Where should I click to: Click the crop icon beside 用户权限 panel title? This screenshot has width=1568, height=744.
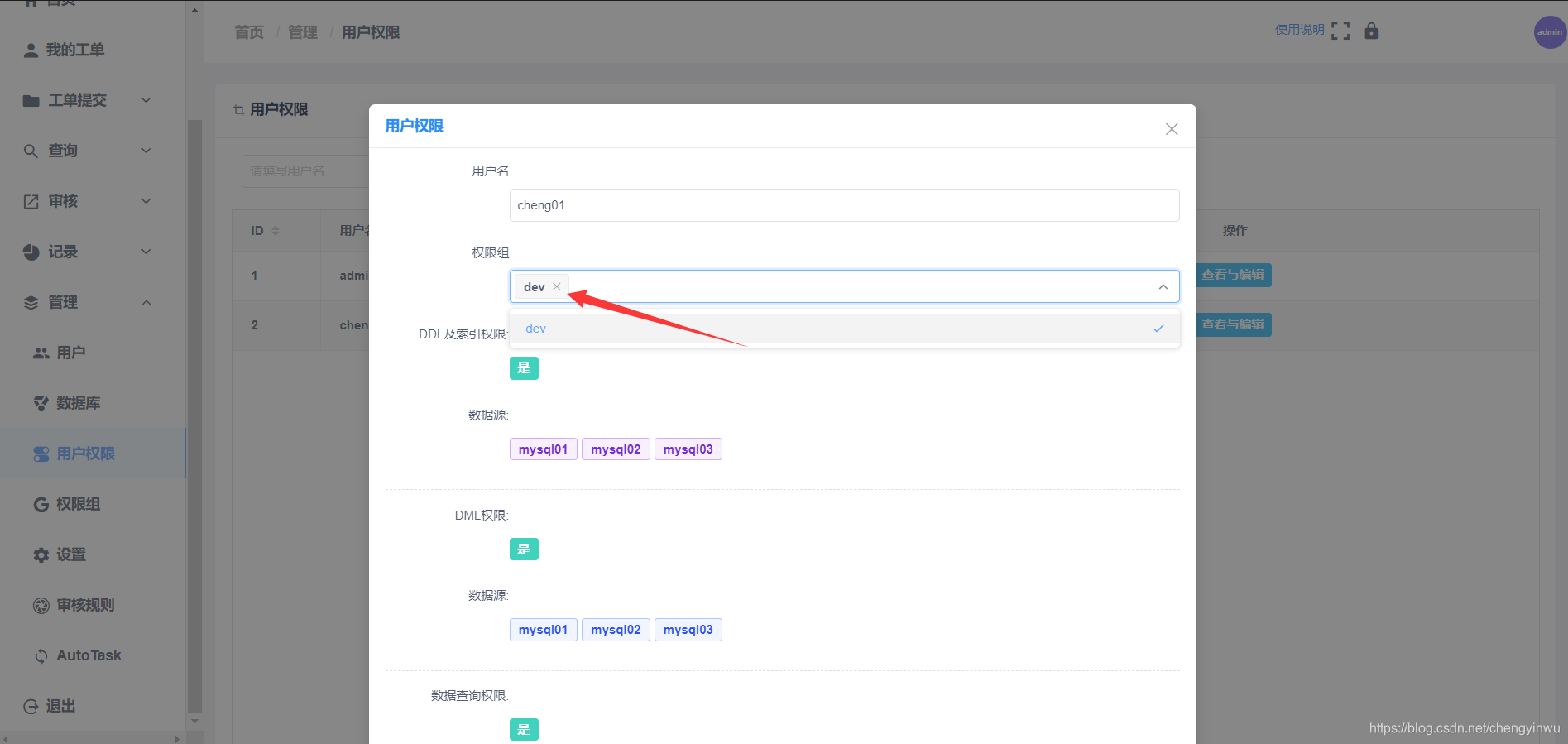(238, 110)
